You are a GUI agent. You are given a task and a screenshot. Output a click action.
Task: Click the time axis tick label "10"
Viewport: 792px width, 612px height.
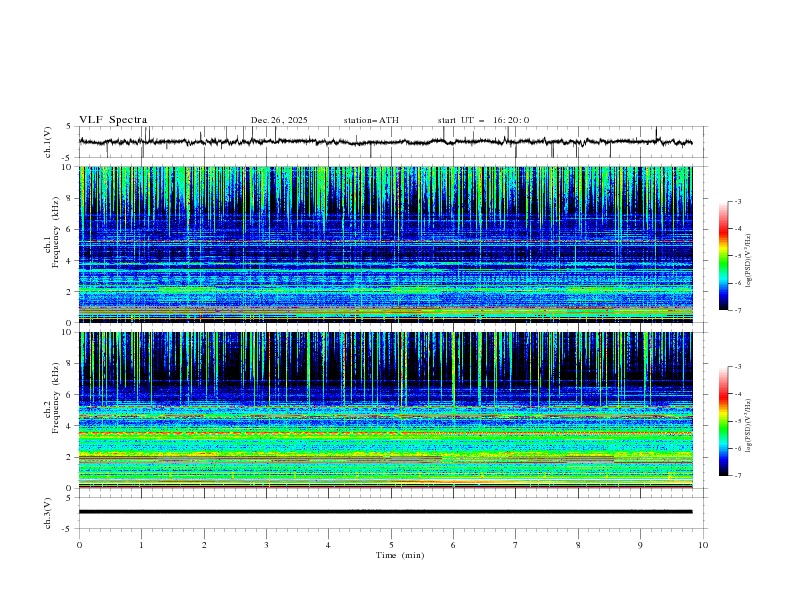pyautogui.click(x=703, y=545)
